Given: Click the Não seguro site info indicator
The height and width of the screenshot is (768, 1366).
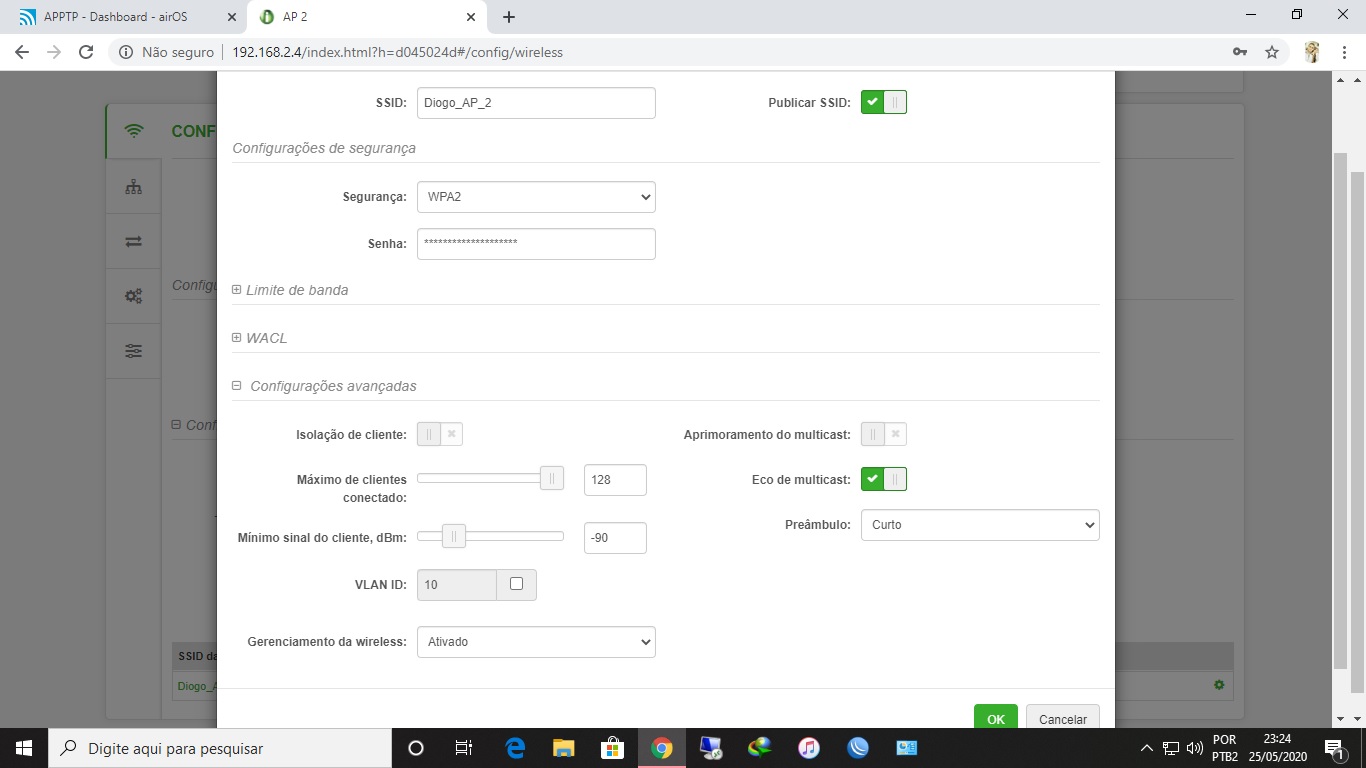Looking at the screenshot, I should coord(166,52).
